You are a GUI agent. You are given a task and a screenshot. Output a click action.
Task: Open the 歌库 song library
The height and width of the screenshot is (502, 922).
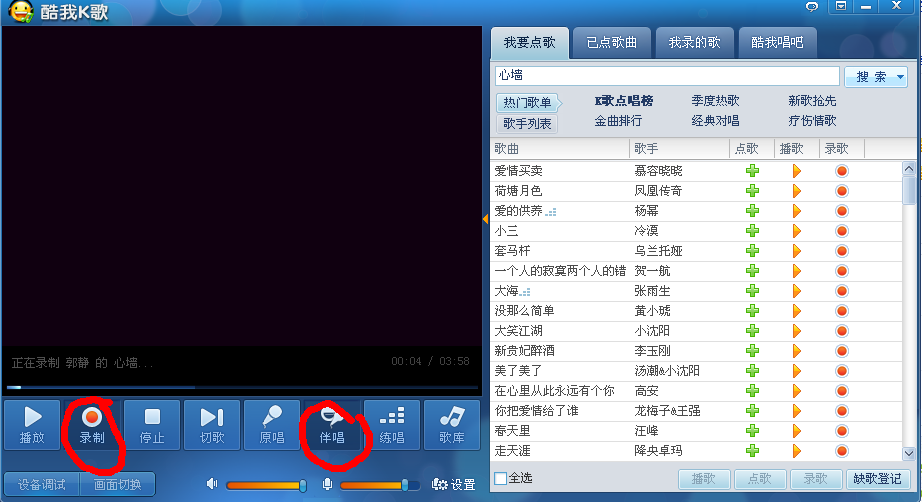click(452, 424)
